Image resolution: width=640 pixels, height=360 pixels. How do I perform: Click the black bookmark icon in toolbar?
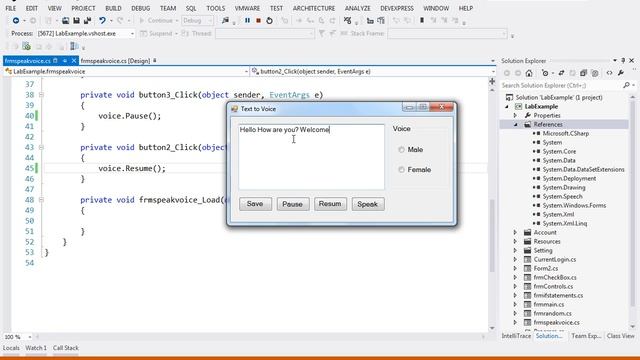422,20
